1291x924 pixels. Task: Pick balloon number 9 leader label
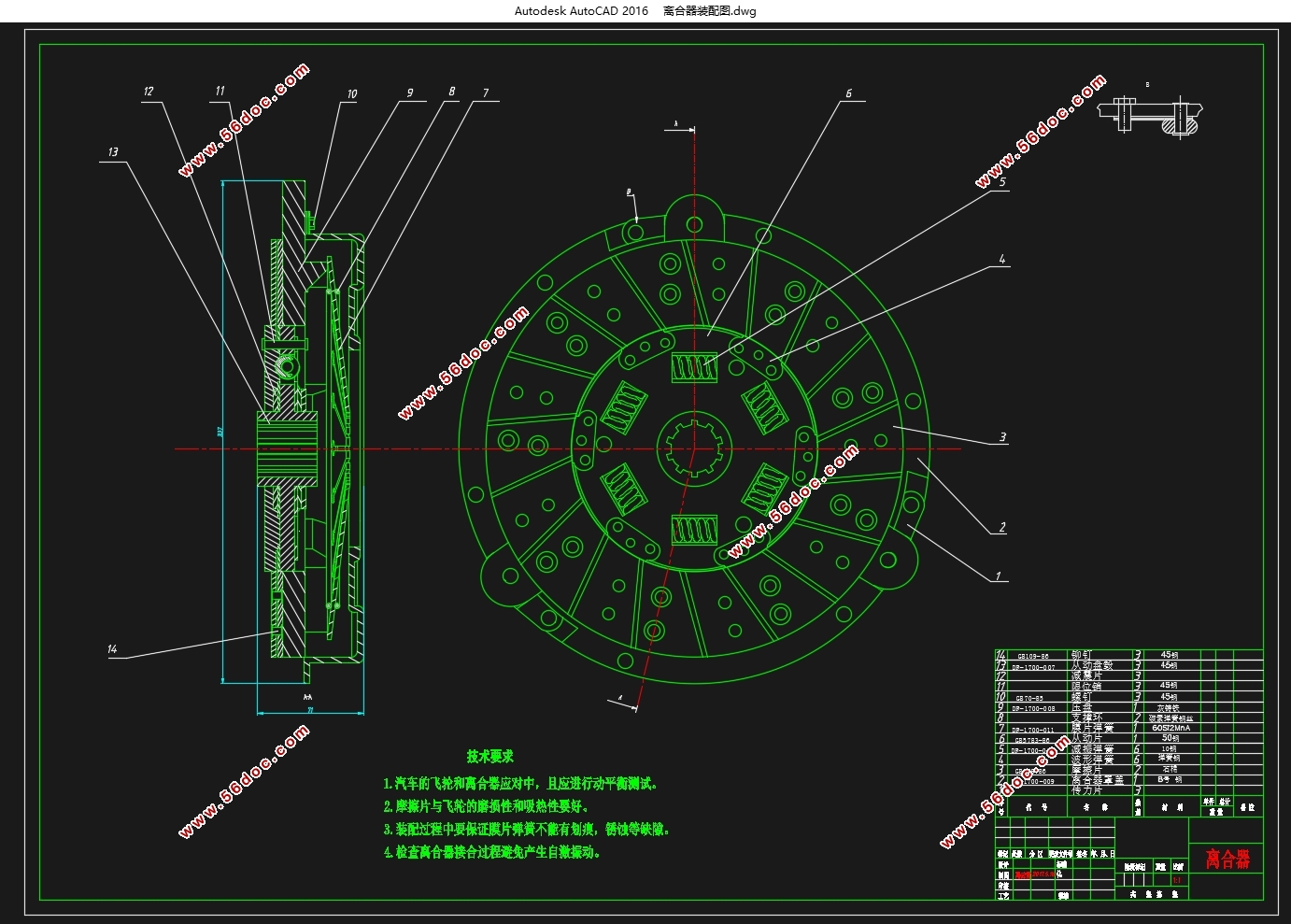click(x=409, y=92)
